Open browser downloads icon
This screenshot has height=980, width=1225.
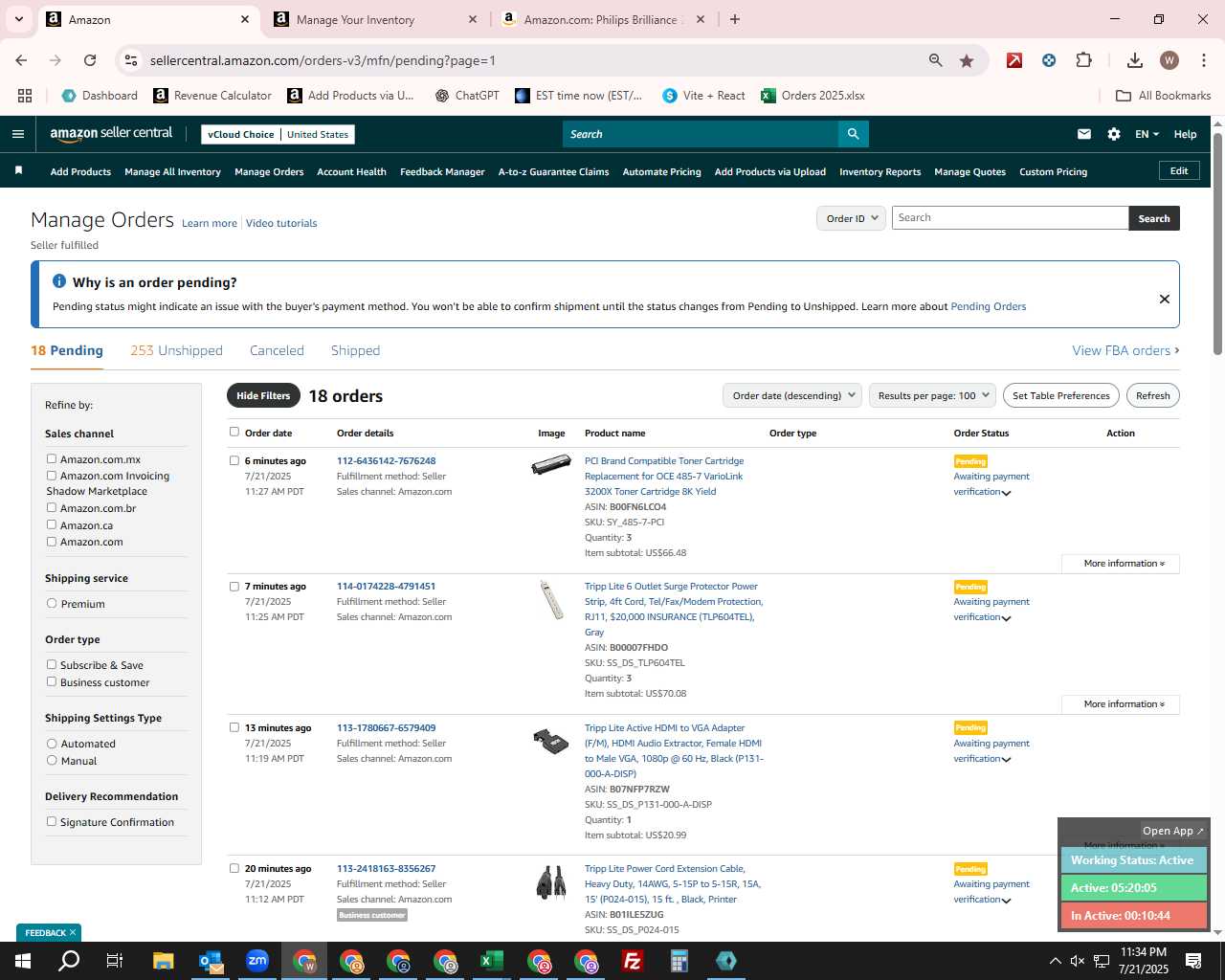(x=1135, y=60)
